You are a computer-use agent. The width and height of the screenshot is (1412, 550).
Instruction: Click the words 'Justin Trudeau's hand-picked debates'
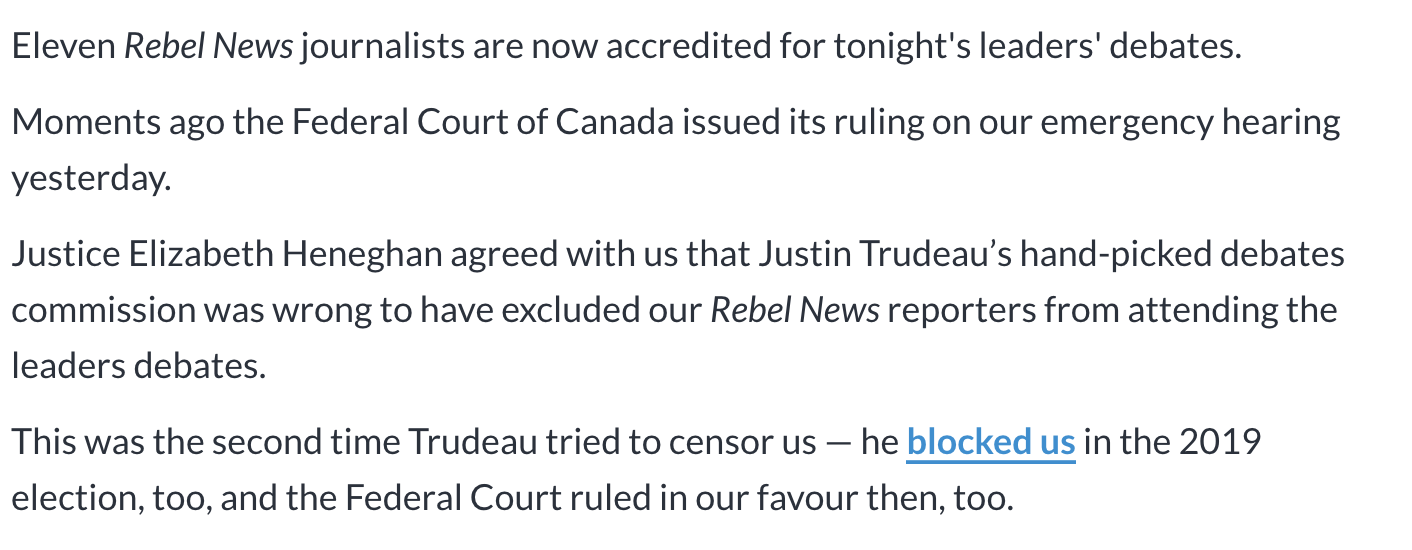click(1051, 254)
